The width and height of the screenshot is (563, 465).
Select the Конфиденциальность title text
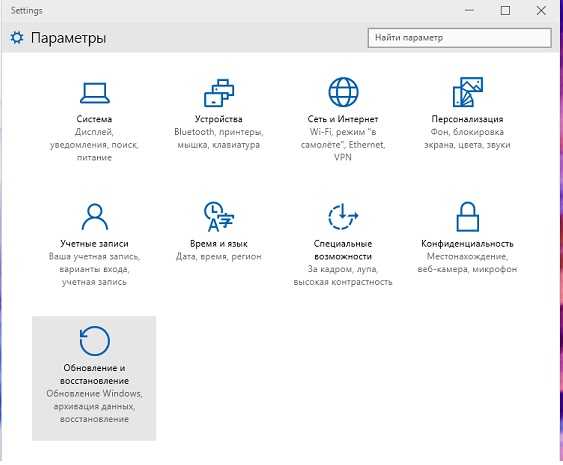click(467, 243)
